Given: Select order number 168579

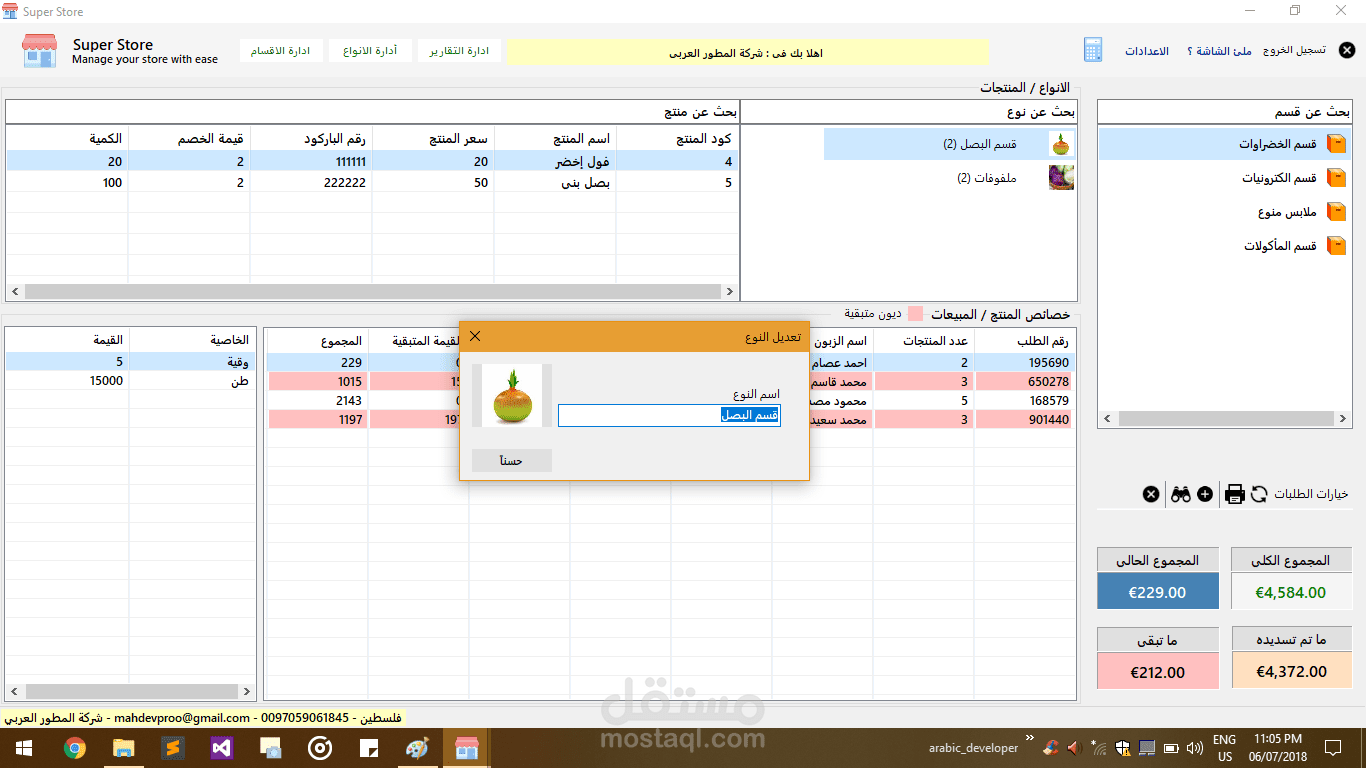Looking at the screenshot, I should pos(1024,401).
